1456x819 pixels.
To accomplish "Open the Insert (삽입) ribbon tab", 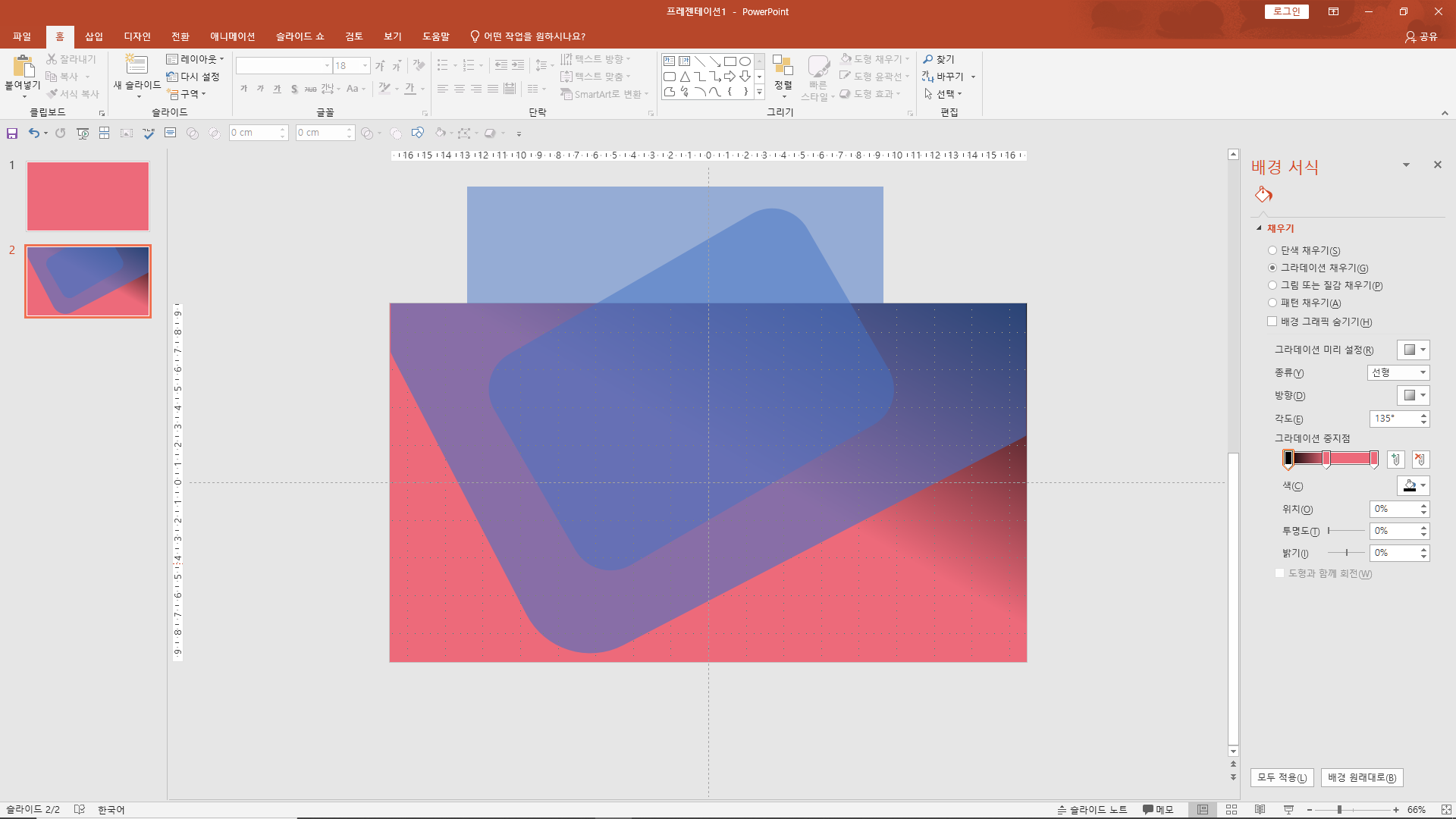I will coord(94,36).
